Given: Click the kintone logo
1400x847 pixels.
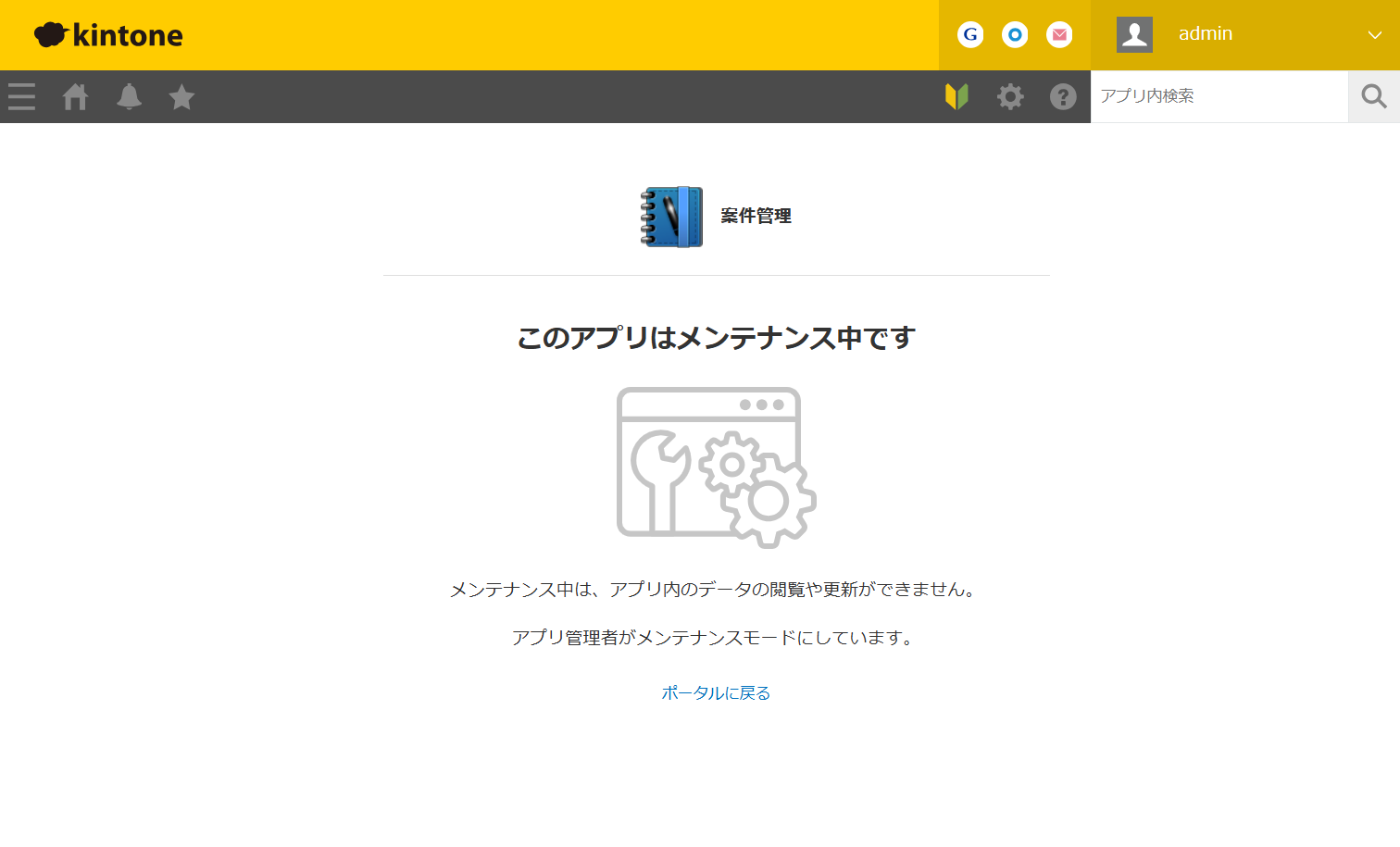Looking at the screenshot, I should (107, 34).
